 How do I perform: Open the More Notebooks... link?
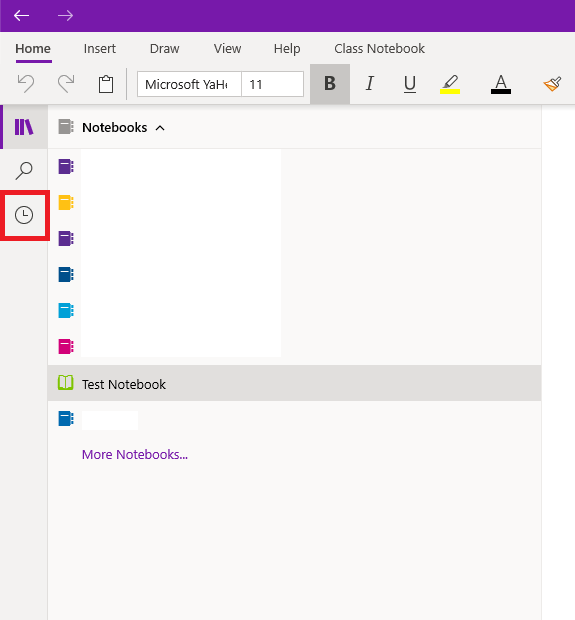point(135,454)
